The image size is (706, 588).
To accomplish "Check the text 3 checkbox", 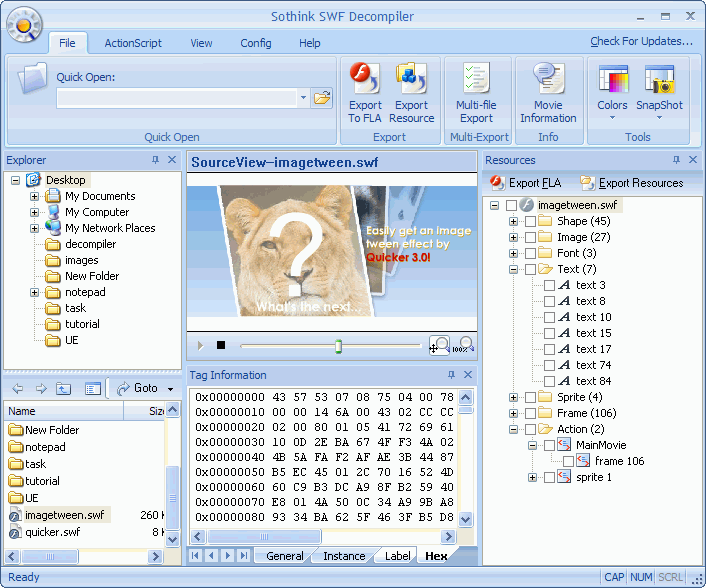I will [x=549, y=285].
